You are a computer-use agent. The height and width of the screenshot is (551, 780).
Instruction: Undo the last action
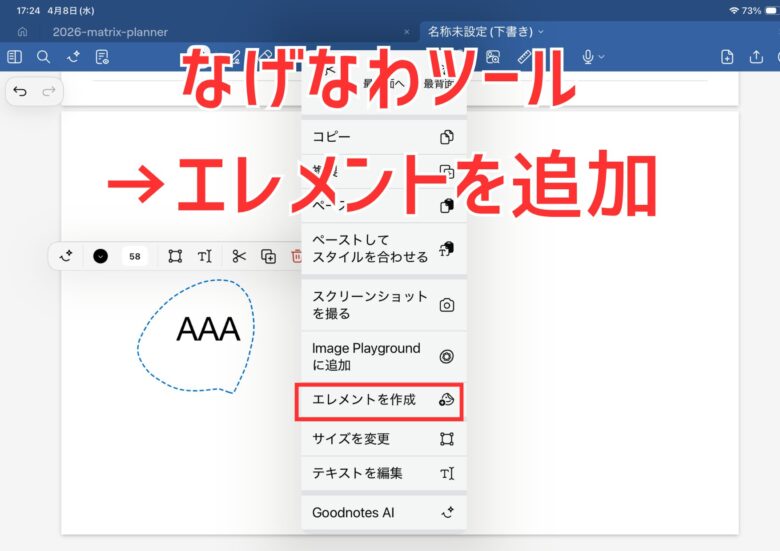pyautogui.click(x=20, y=91)
